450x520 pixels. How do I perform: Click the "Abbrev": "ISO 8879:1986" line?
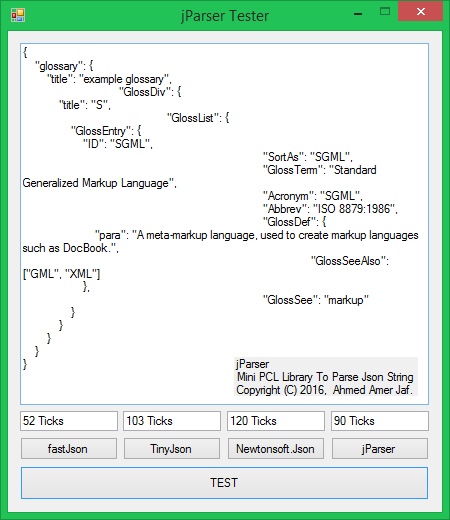[330, 209]
